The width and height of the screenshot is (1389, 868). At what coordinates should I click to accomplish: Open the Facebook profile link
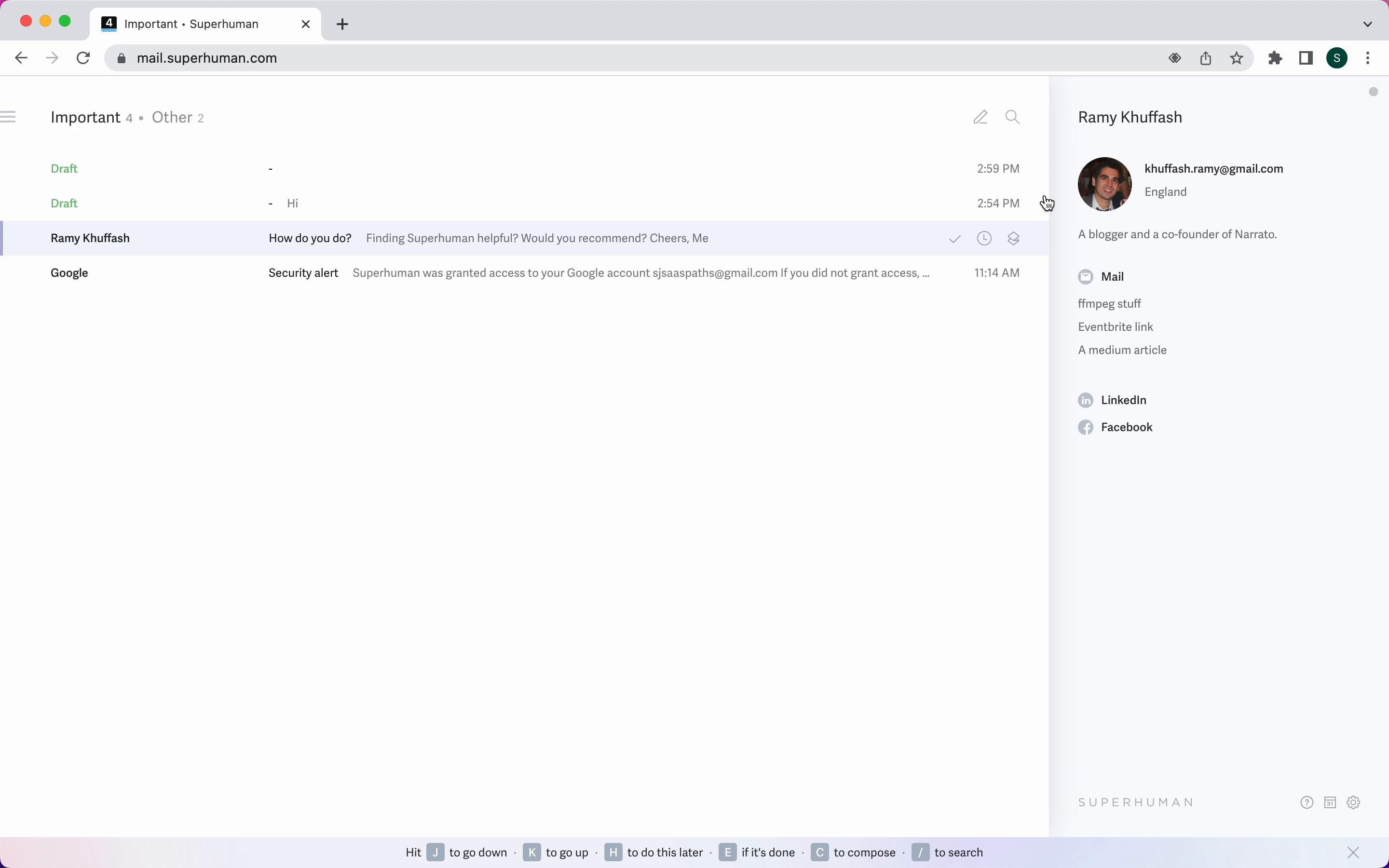pos(1126,427)
